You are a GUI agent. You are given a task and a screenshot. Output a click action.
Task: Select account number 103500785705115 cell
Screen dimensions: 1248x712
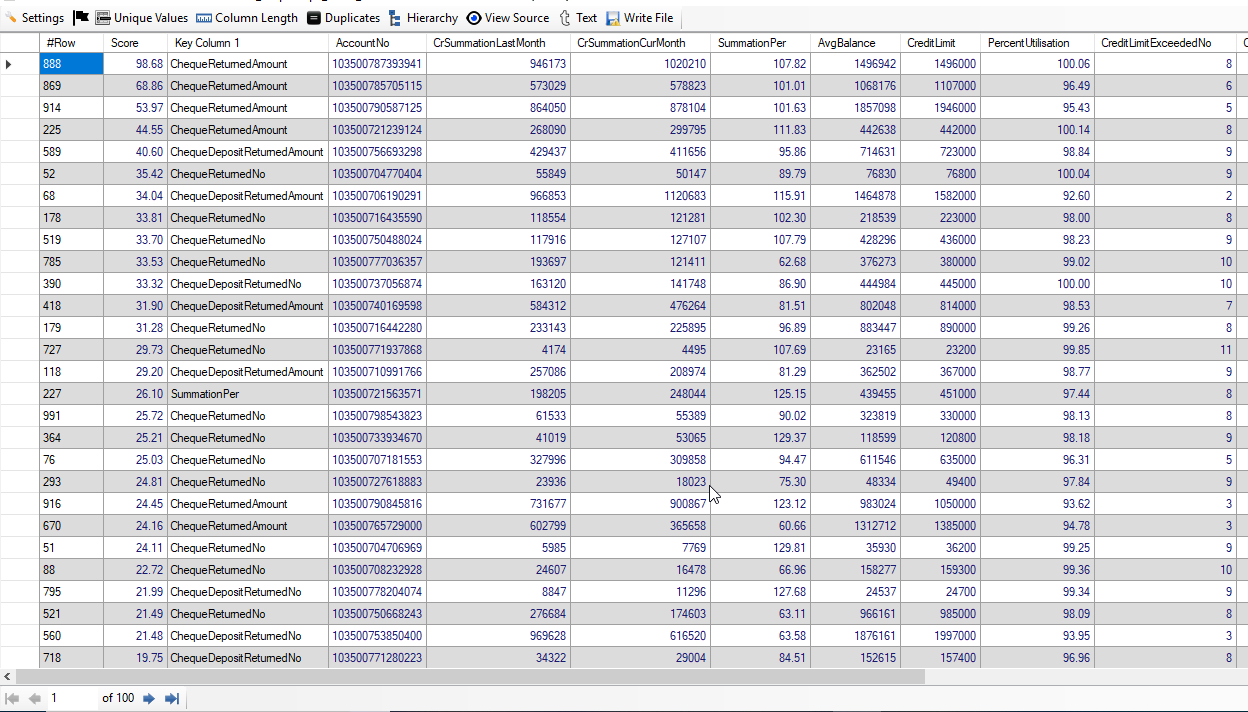coord(377,86)
